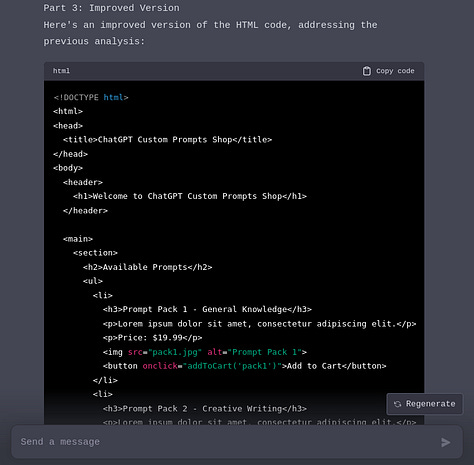Click the 'Prompt Pack 1 - General Knowledge' line
The width and height of the screenshot is (474, 465).
pyautogui.click(x=207, y=309)
